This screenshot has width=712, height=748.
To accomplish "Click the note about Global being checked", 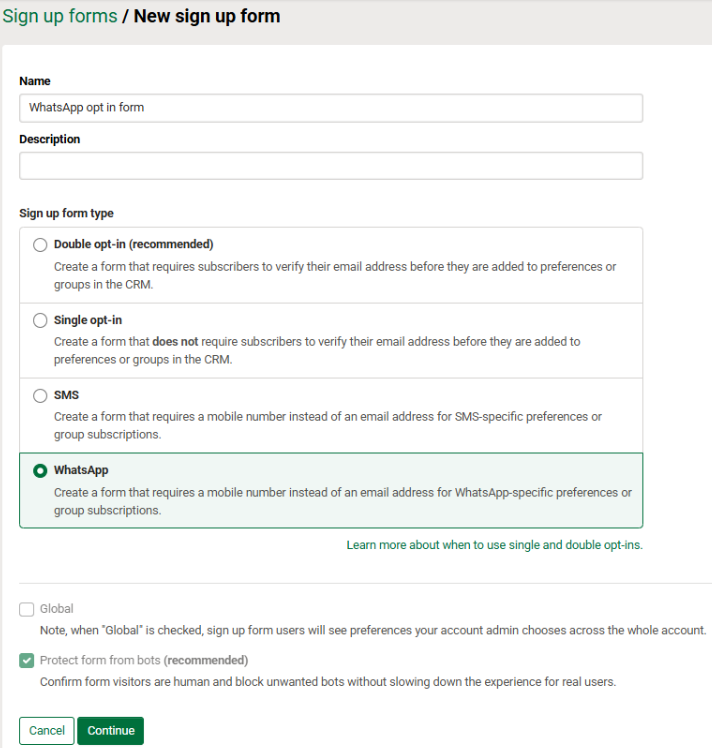I will tap(373, 630).
